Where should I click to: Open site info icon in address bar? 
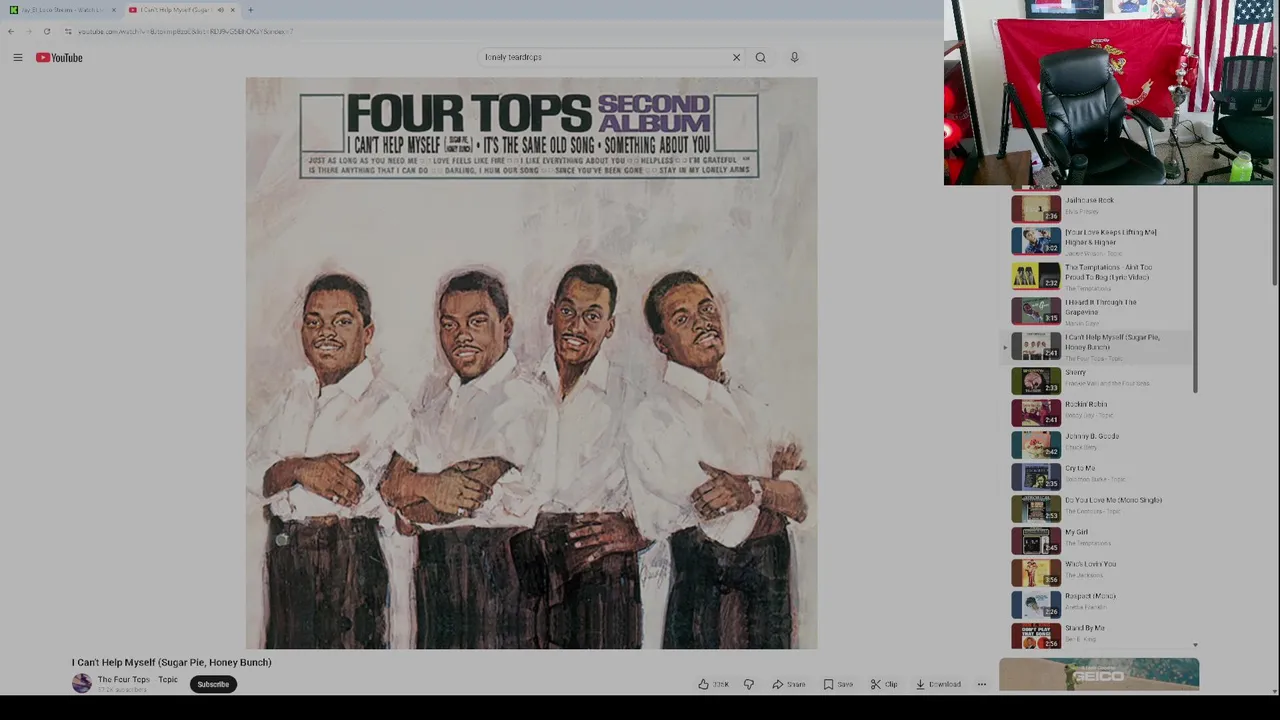click(x=68, y=31)
